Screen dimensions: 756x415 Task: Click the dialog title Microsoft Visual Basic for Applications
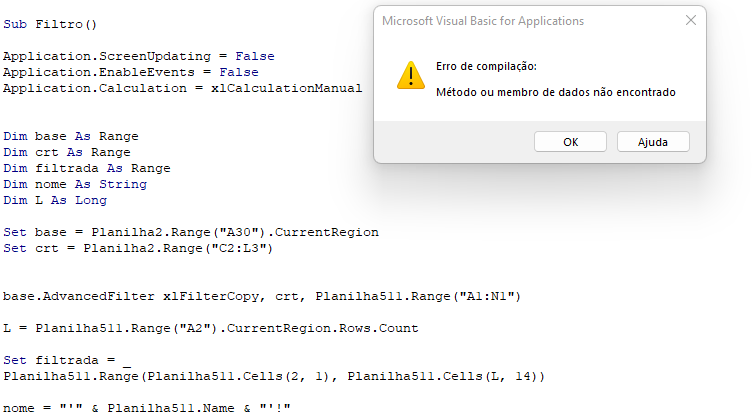483,21
